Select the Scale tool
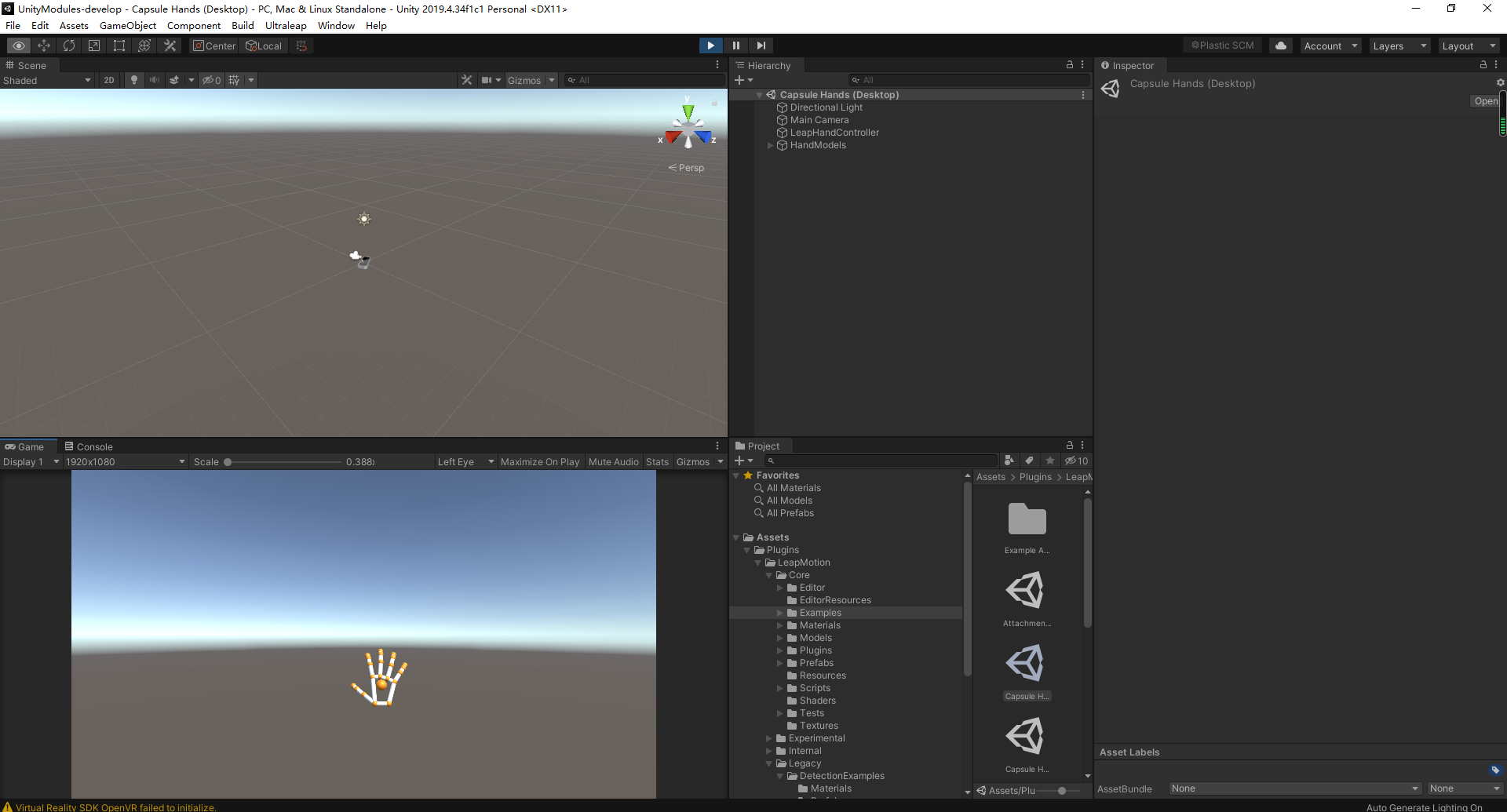Screen dimensions: 1507x812 point(93,45)
